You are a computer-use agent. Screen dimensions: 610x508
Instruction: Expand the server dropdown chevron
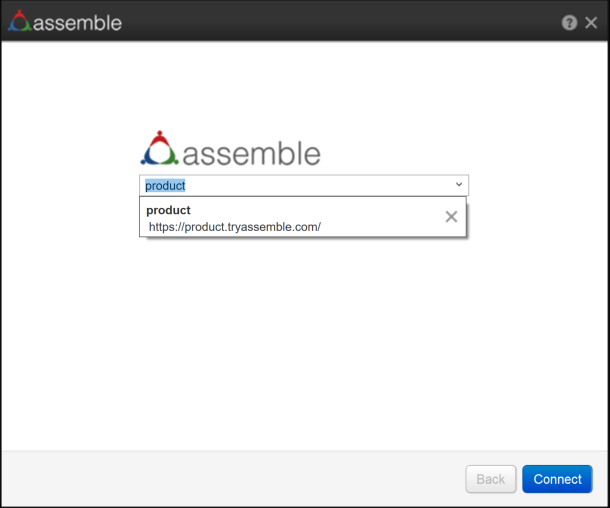coord(458,185)
